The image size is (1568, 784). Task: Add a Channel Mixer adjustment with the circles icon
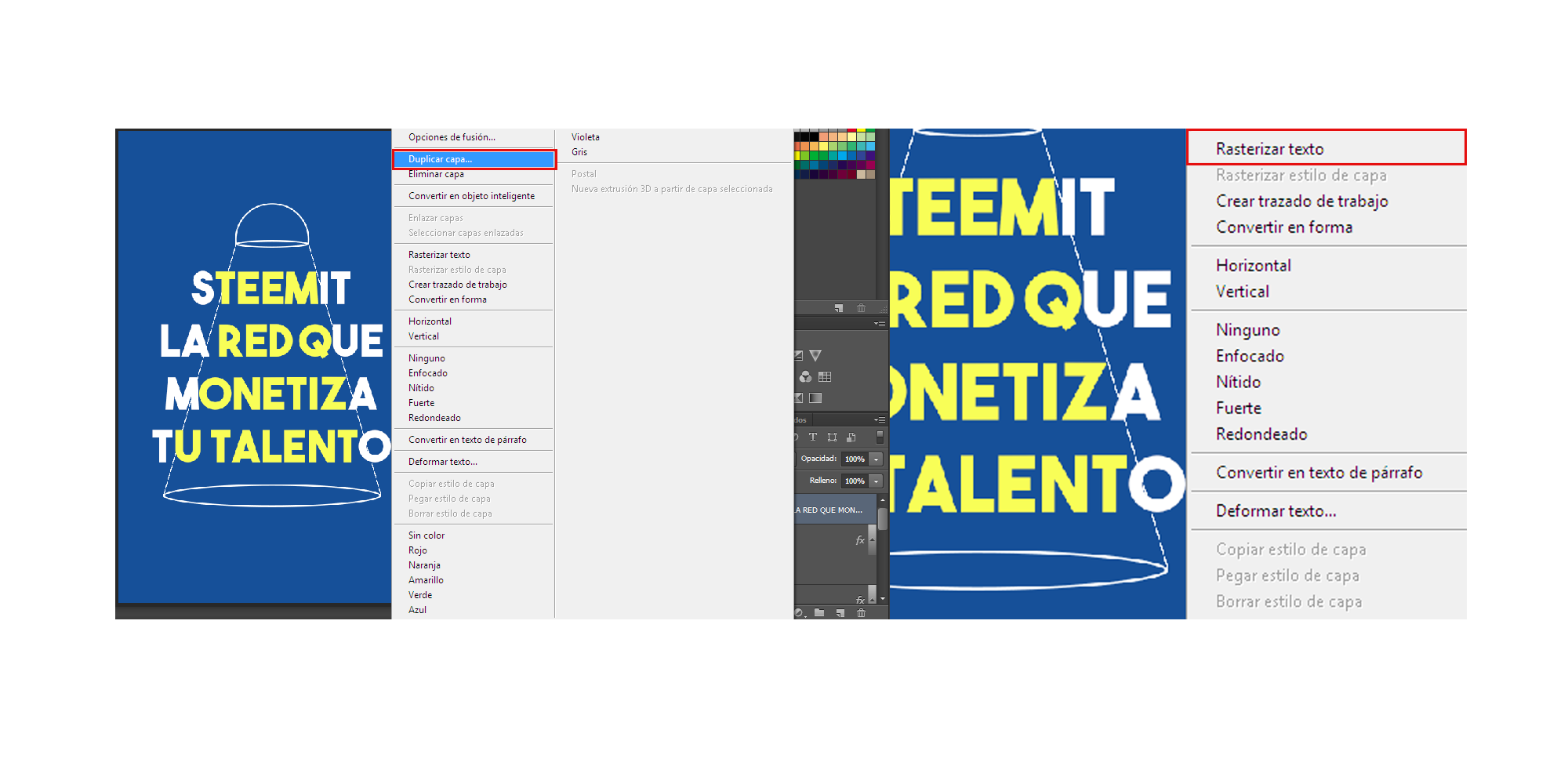coord(805,377)
